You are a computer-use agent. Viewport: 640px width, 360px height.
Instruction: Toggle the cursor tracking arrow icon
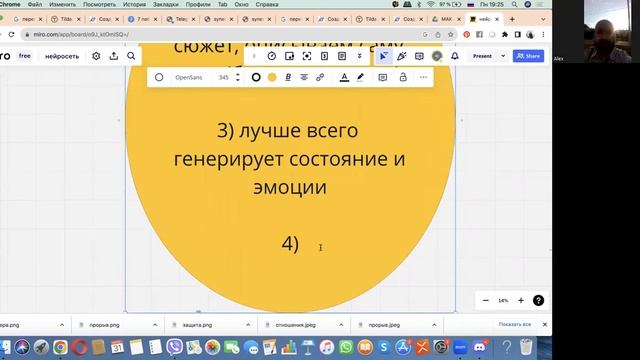pyautogui.click(x=384, y=56)
